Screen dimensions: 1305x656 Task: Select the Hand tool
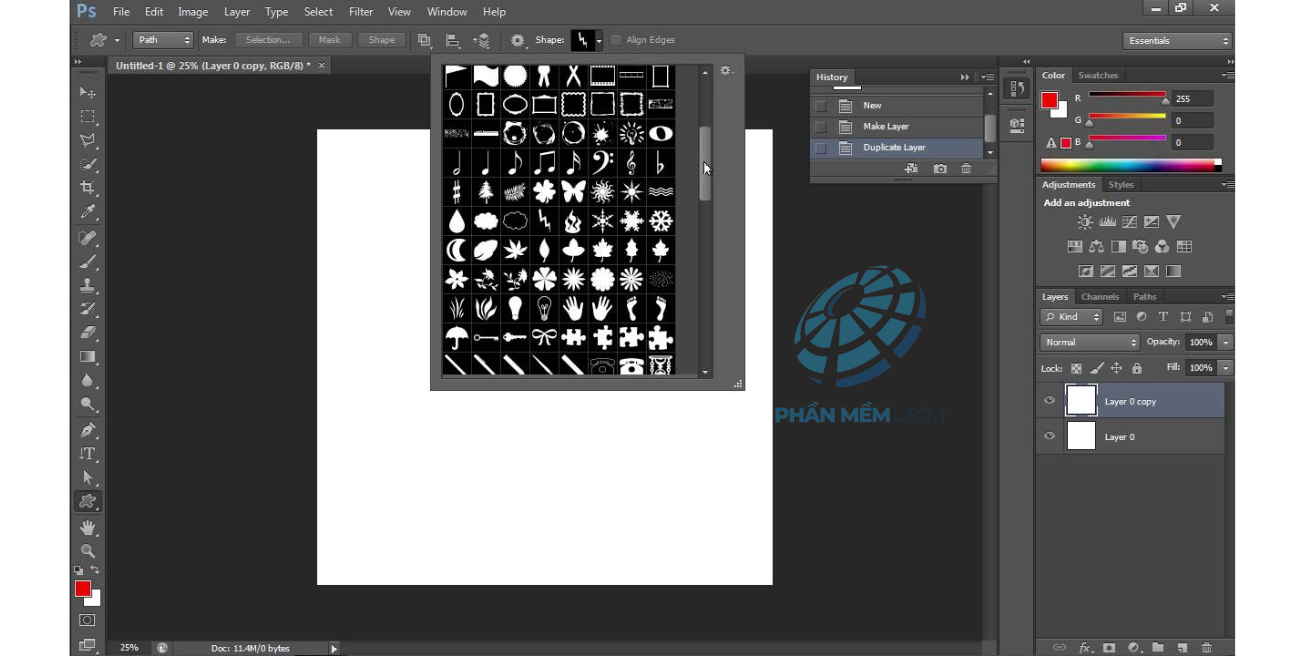[x=88, y=527]
